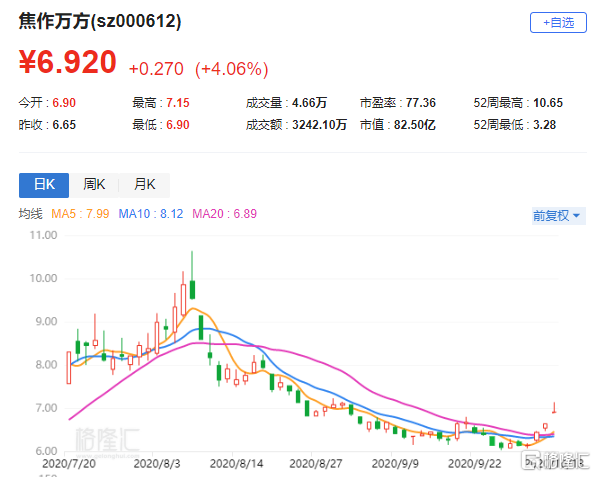Click the 2020/8/14 date axis label
Viewport: 596px width, 477px height.
(236, 464)
